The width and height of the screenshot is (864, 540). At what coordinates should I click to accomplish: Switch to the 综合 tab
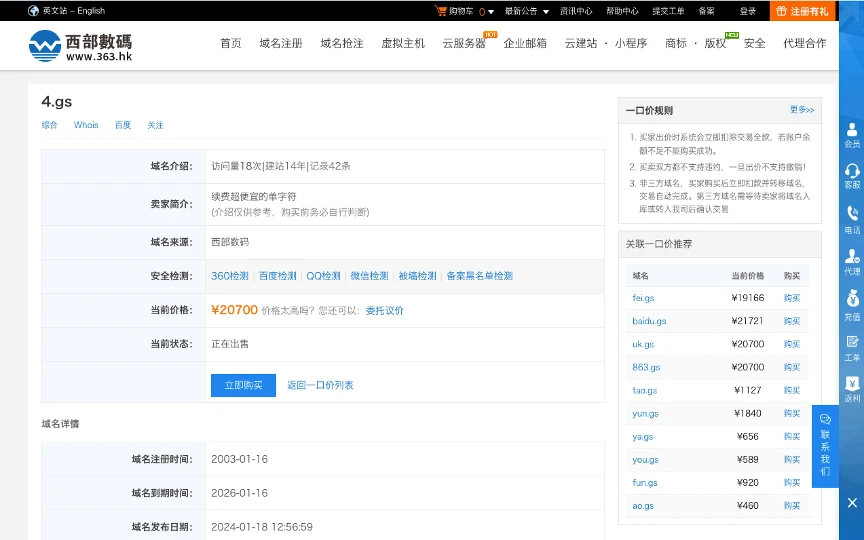[50, 125]
